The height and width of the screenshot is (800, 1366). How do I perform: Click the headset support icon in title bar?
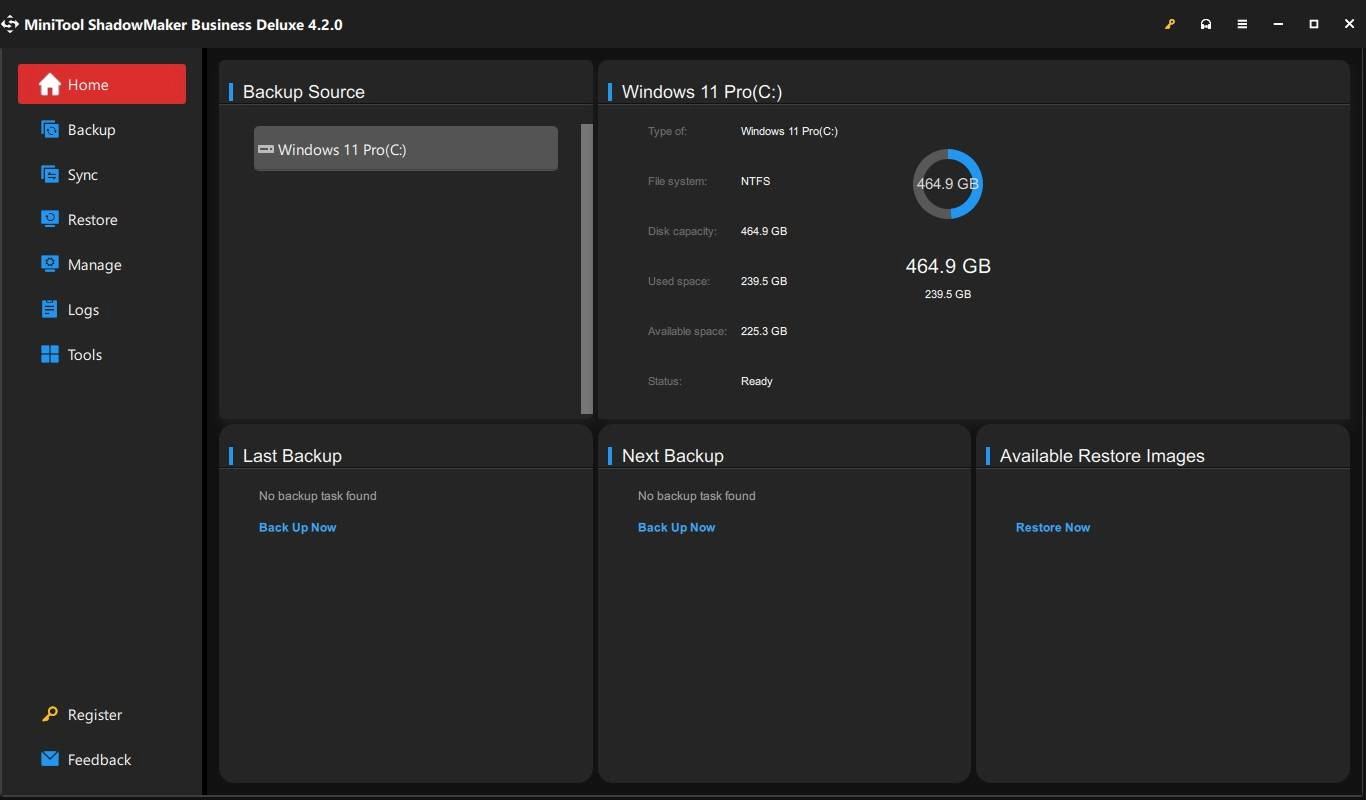[x=1206, y=24]
